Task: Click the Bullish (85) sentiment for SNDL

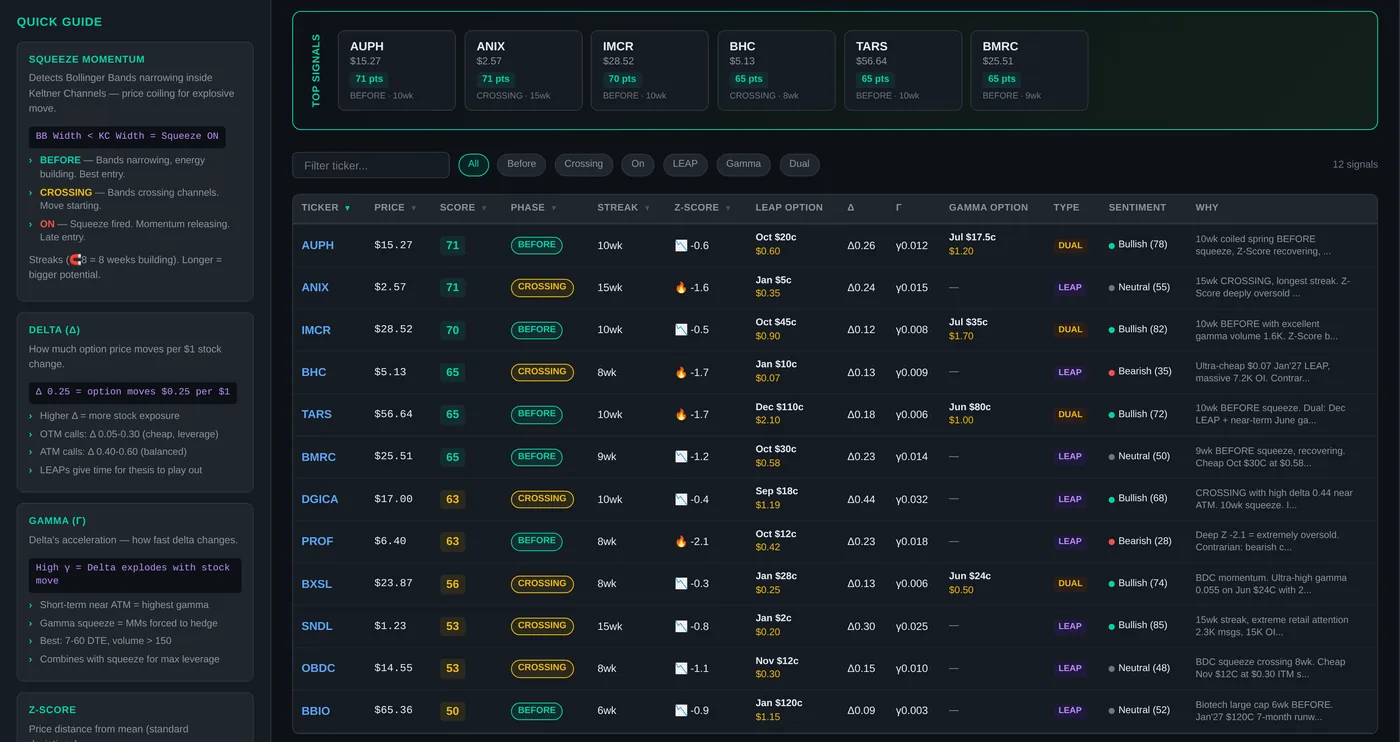Action: 1138,626
